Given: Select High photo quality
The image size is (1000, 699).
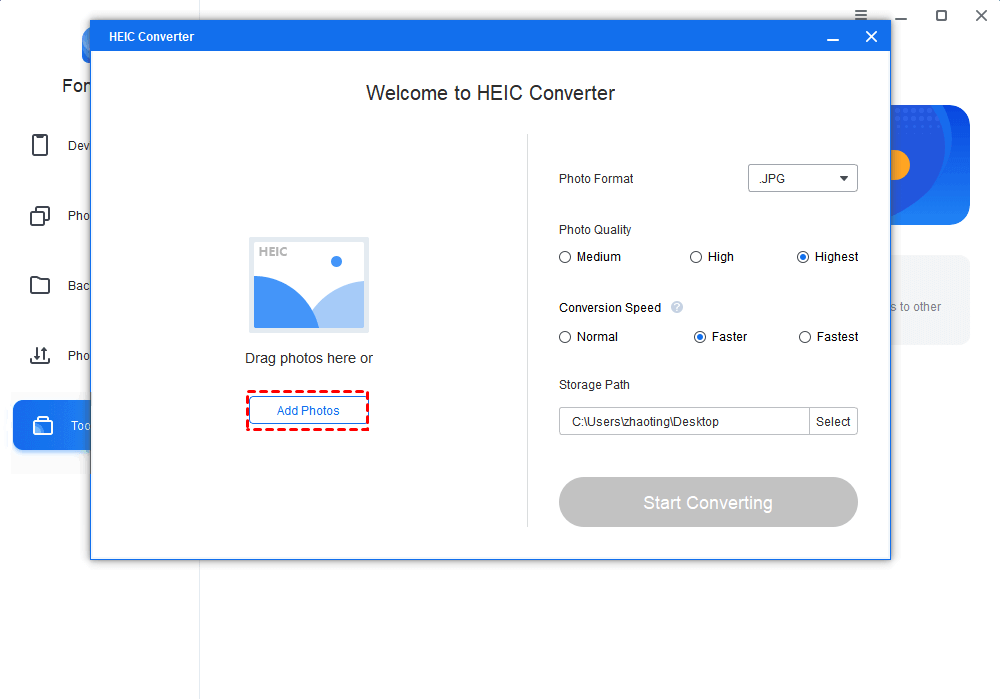Looking at the screenshot, I should click(x=696, y=257).
